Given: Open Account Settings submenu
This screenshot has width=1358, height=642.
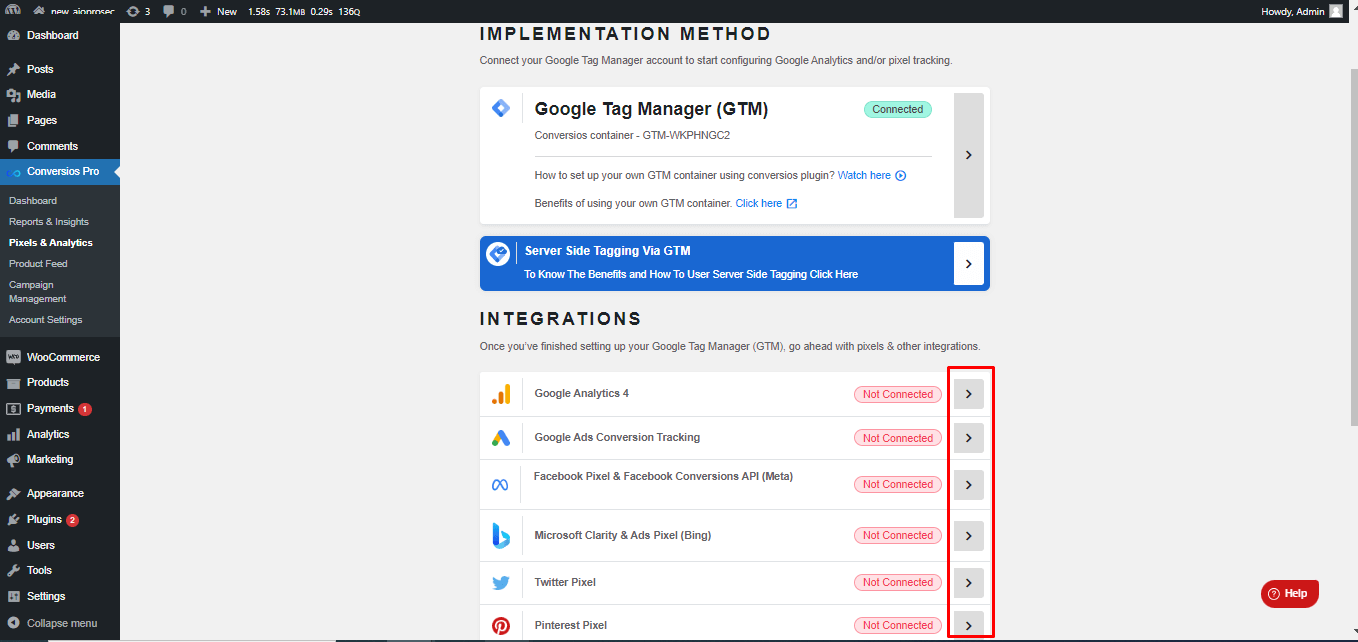Looking at the screenshot, I should tap(46, 319).
